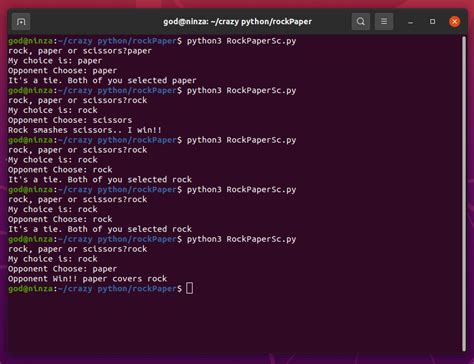Maximize the terminal window
The width and height of the screenshot is (474, 364).
pos(432,22)
